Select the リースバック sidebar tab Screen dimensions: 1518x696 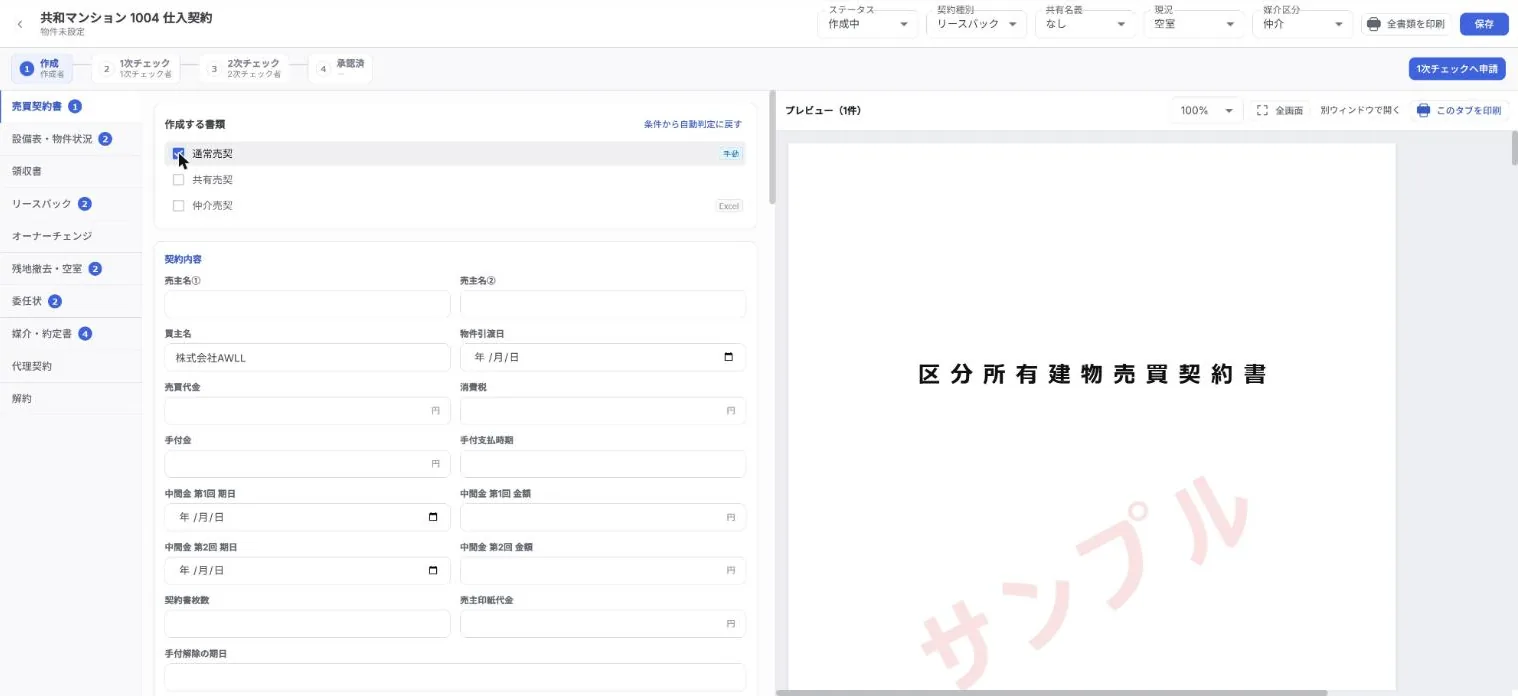pos(71,204)
